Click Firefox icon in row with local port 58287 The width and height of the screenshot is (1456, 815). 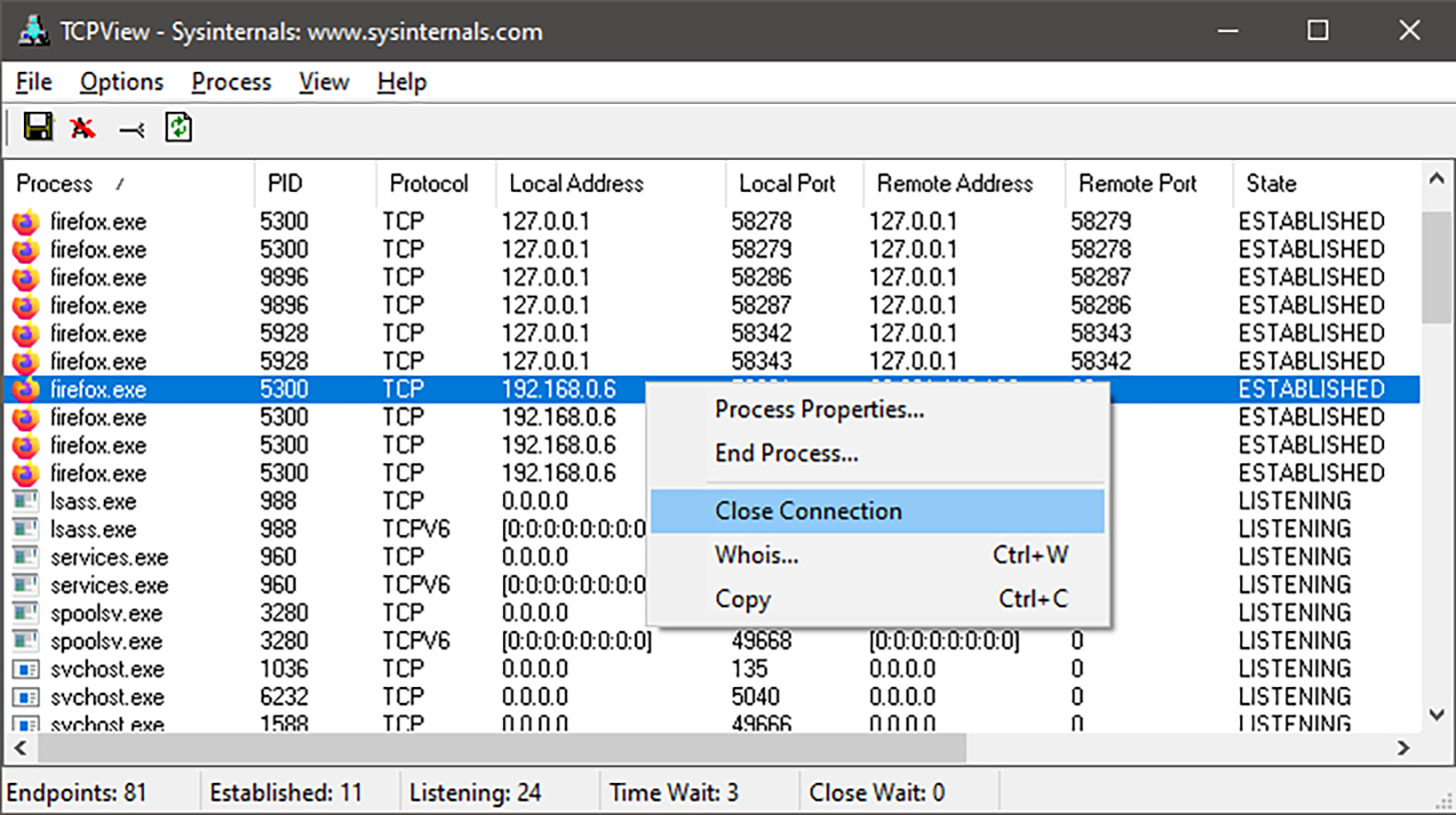coord(26,306)
